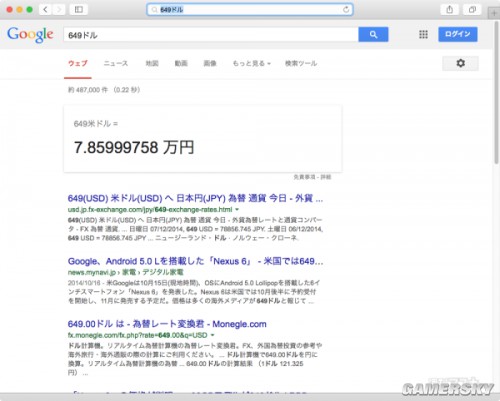Reload the page with the refresh icon
This screenshot has height=401, width=500.
[x=346, y=10]
